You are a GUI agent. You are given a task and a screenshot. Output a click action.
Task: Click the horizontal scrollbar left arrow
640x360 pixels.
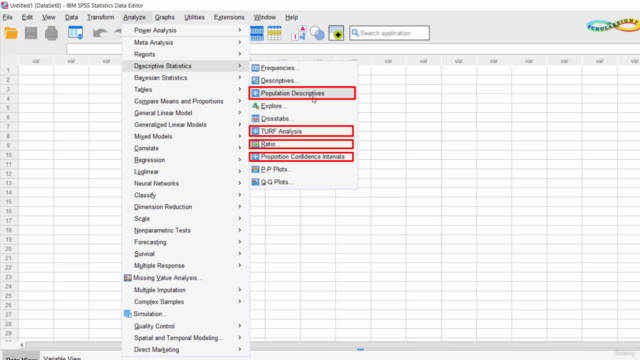click(22, 345)
